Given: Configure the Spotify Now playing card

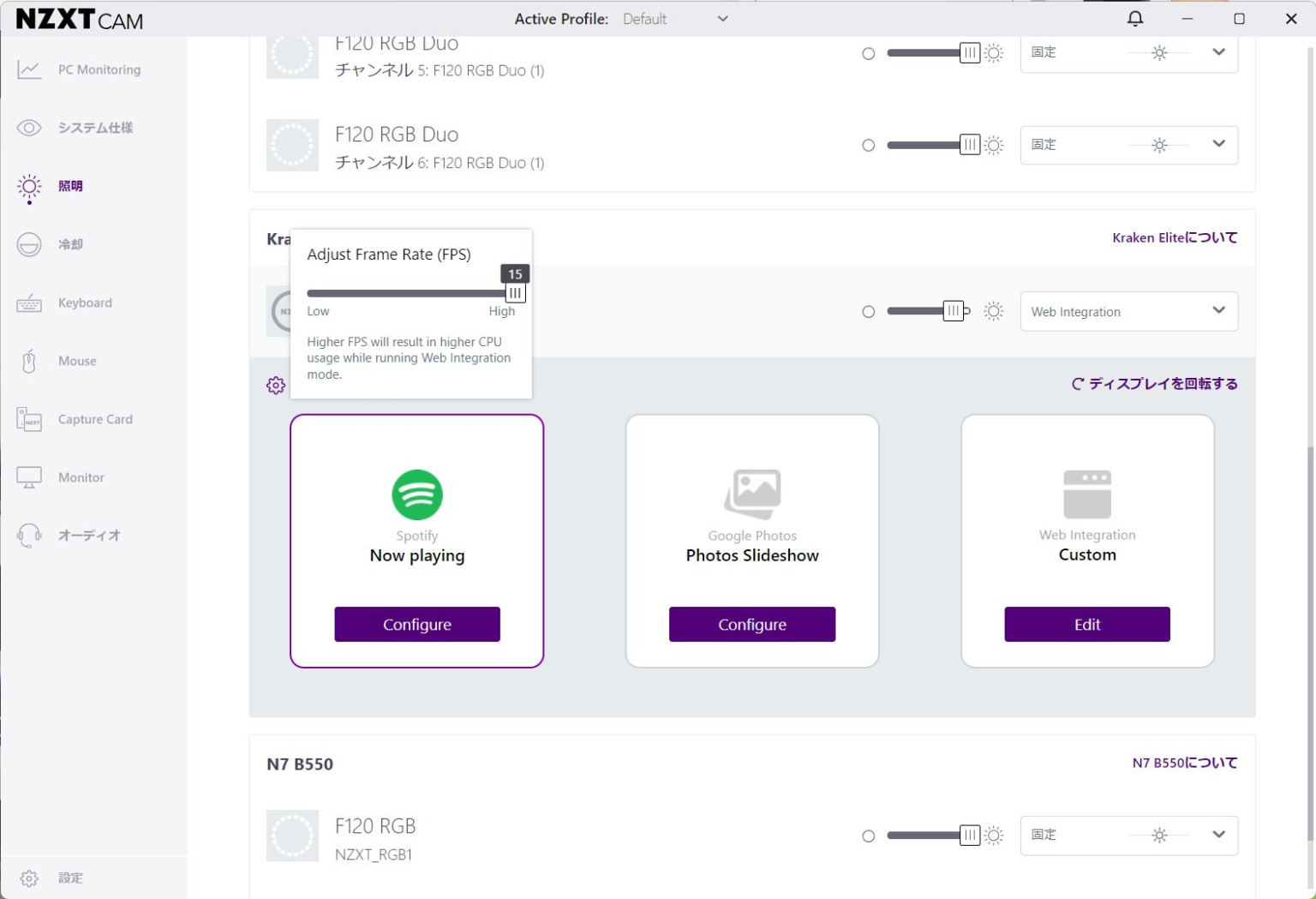Looking at the screenshot, I should pyautogui.click(x=417, y=624).
